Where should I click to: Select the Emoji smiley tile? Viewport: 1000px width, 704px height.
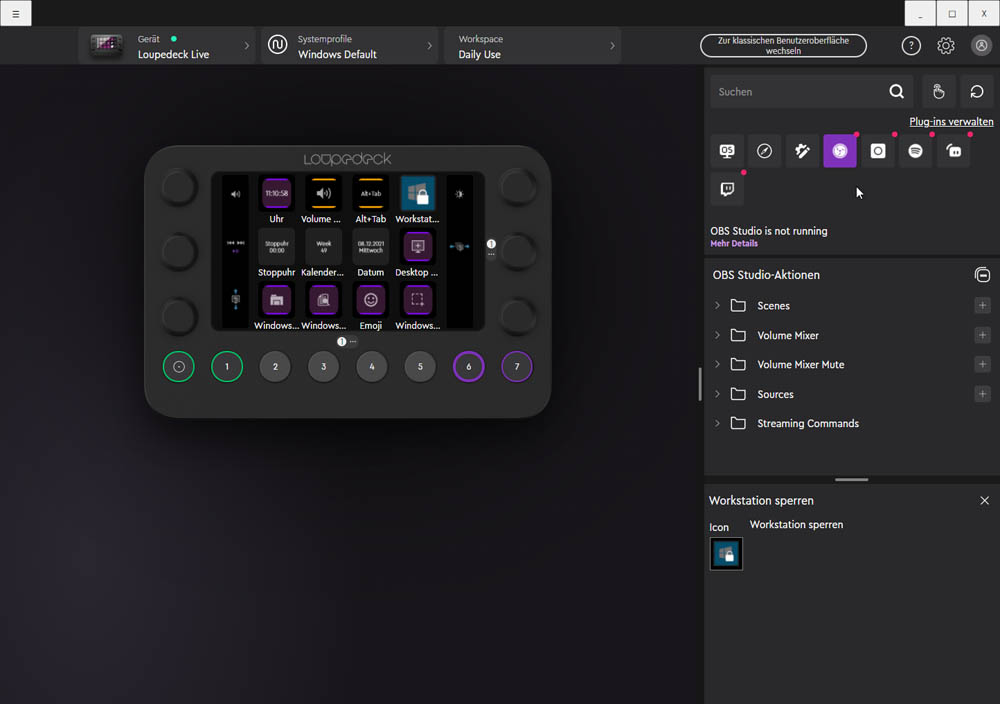[x=371, y=300]
